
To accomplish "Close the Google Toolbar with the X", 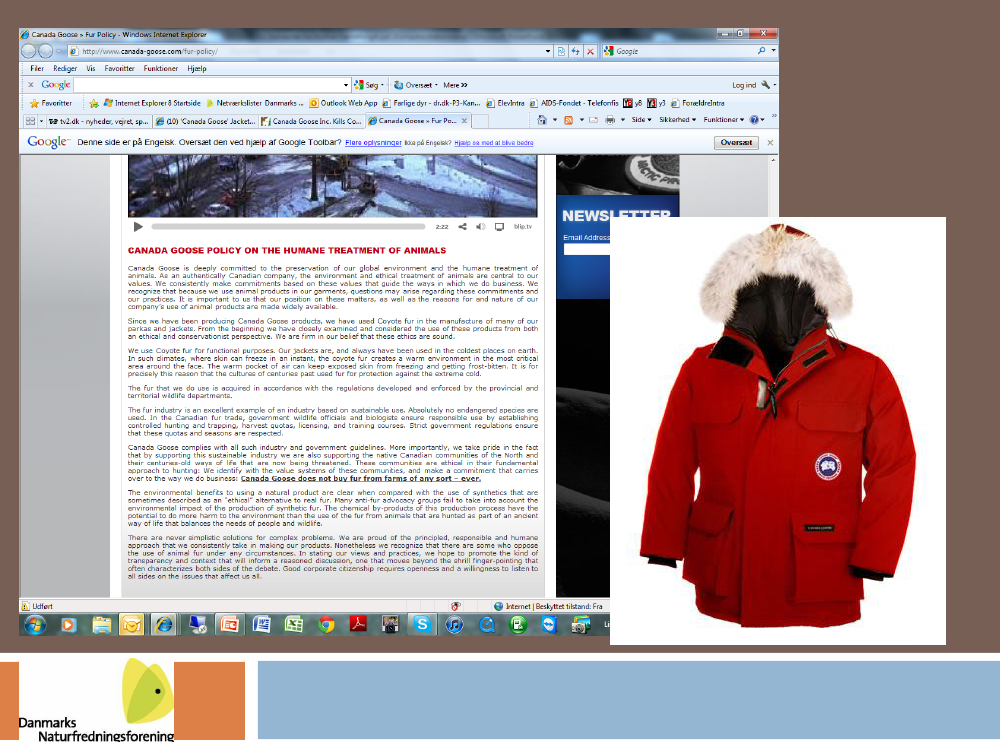I will (x=31, y=85).
